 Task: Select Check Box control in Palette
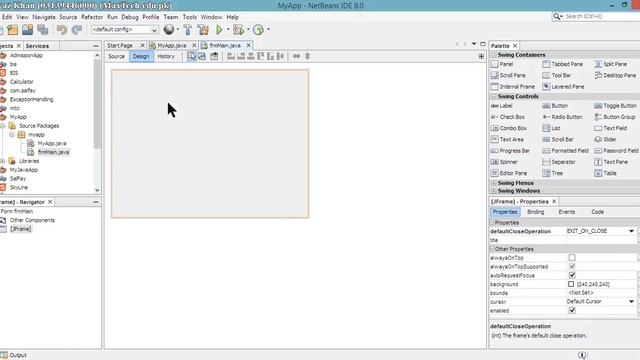[508, 117]
